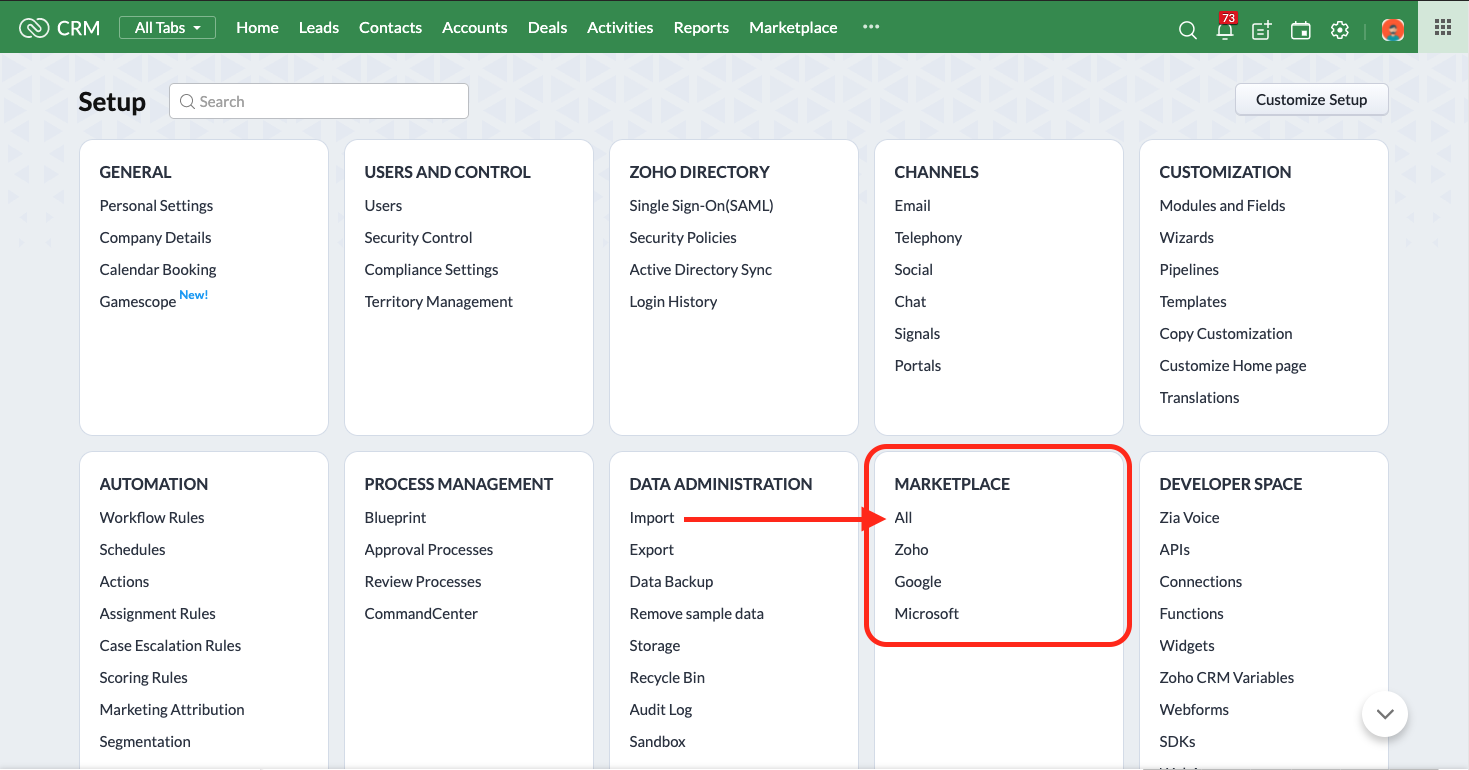This screenshot has height=770, width=1469.
Task: Open Social channel settings
Action: click(913, 270)
